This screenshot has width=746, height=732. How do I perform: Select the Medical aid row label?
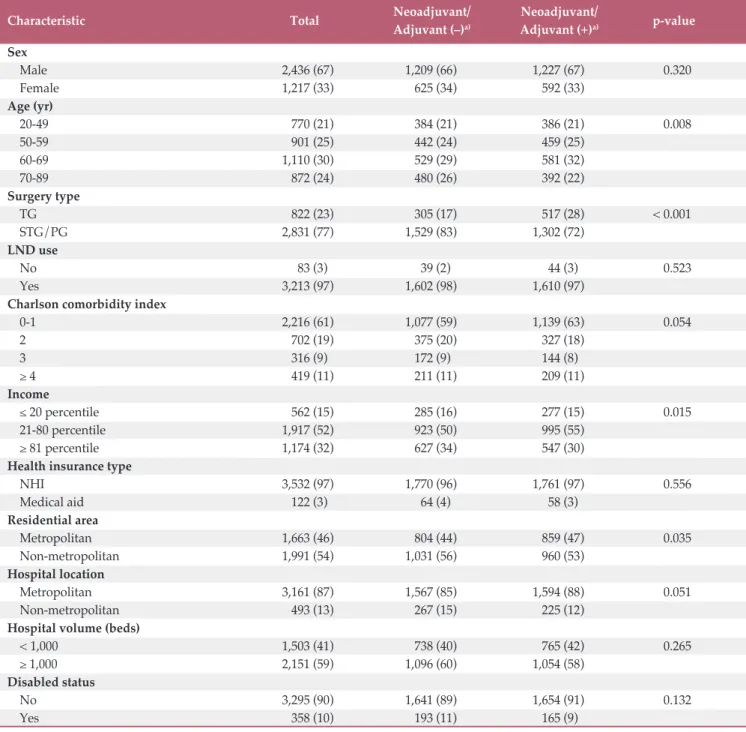[51, 502]
